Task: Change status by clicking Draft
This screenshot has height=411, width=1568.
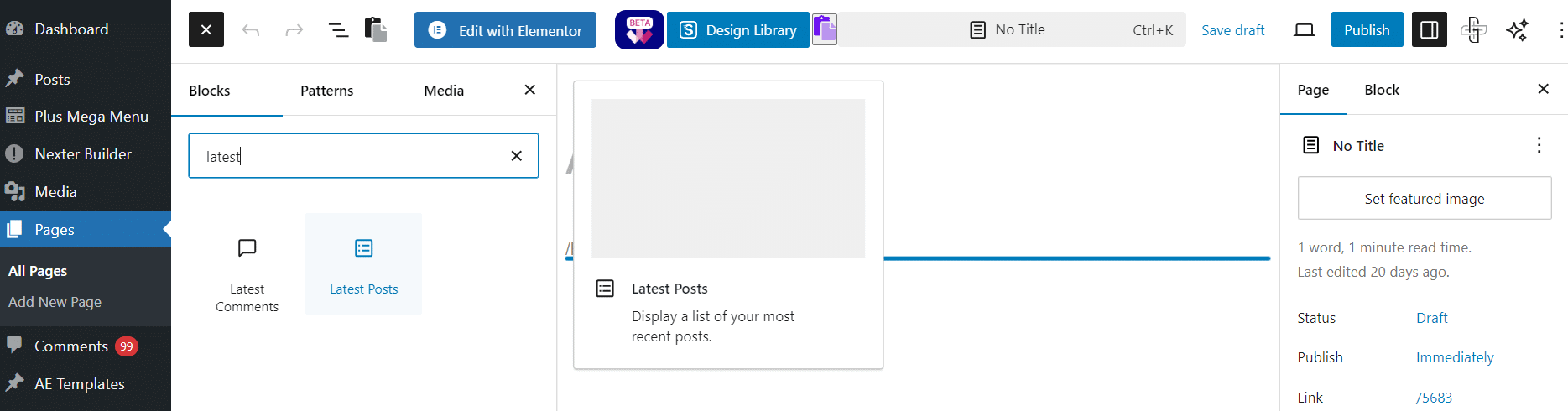Action: coord(1432,318)
